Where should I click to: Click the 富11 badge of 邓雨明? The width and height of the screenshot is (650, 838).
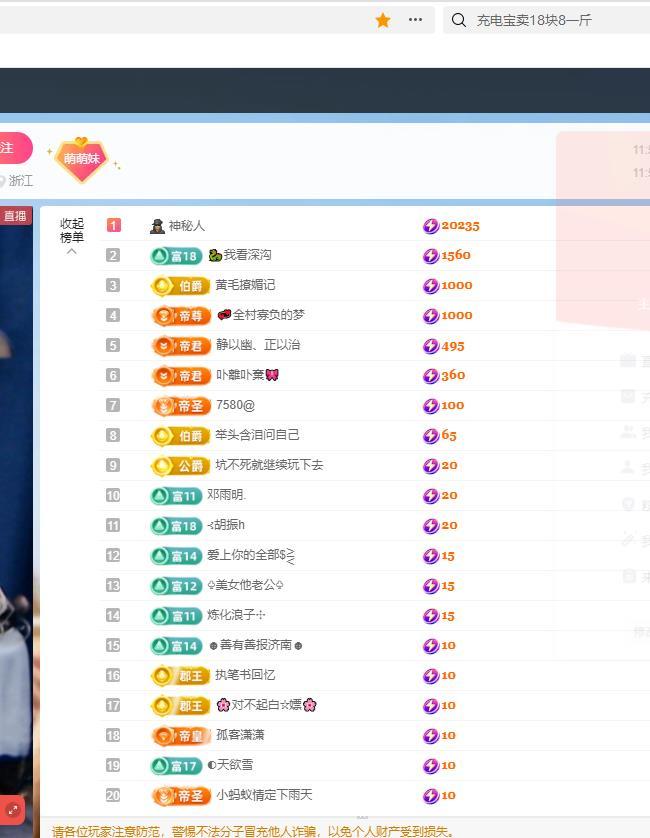point(176,496)
